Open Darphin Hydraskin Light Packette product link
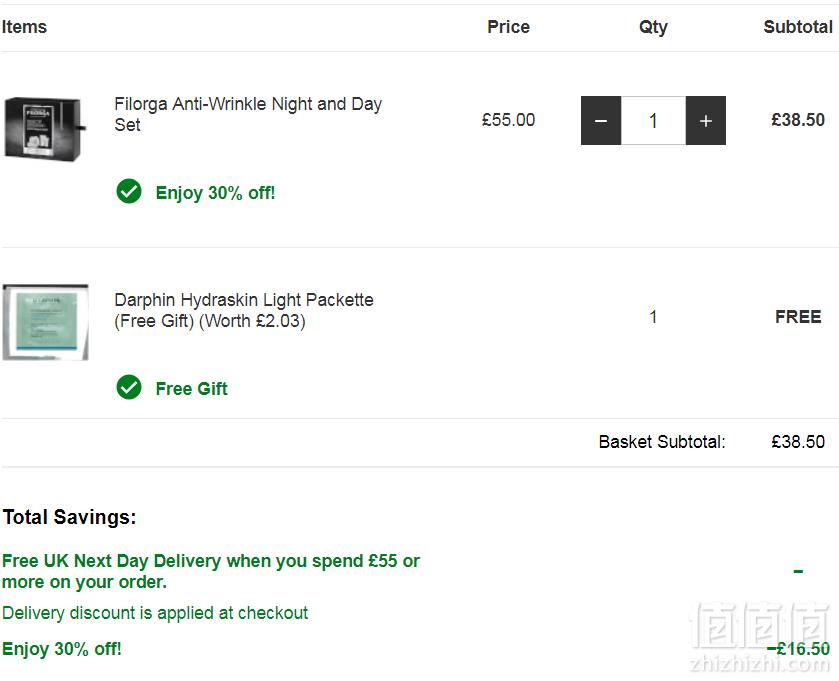Viewport: 839px width, 681px height. click(244, 310)
